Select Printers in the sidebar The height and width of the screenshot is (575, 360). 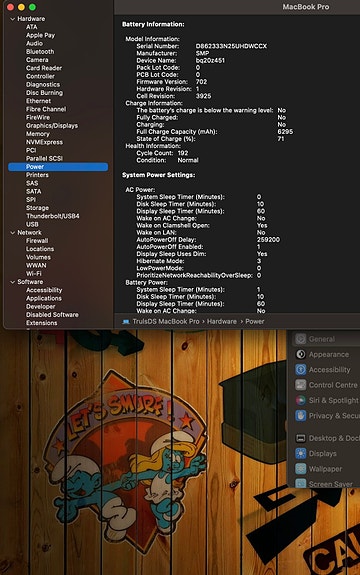click(37, 175)
